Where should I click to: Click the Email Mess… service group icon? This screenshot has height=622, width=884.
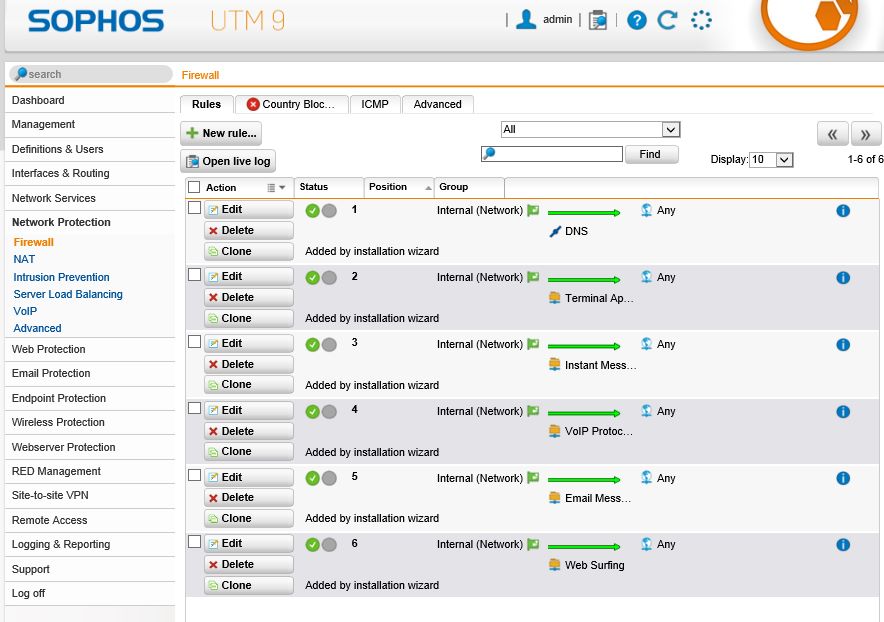click(555, 498)
